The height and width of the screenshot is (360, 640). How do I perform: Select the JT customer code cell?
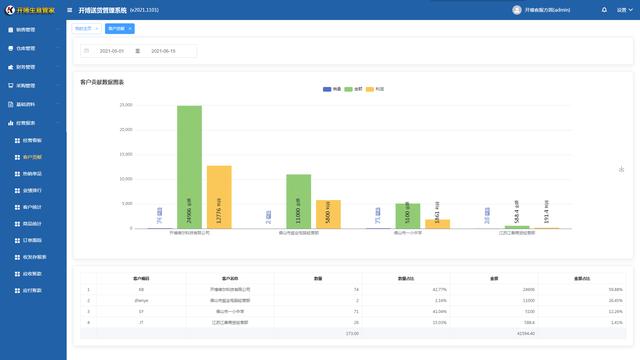(x=141, y=322)
